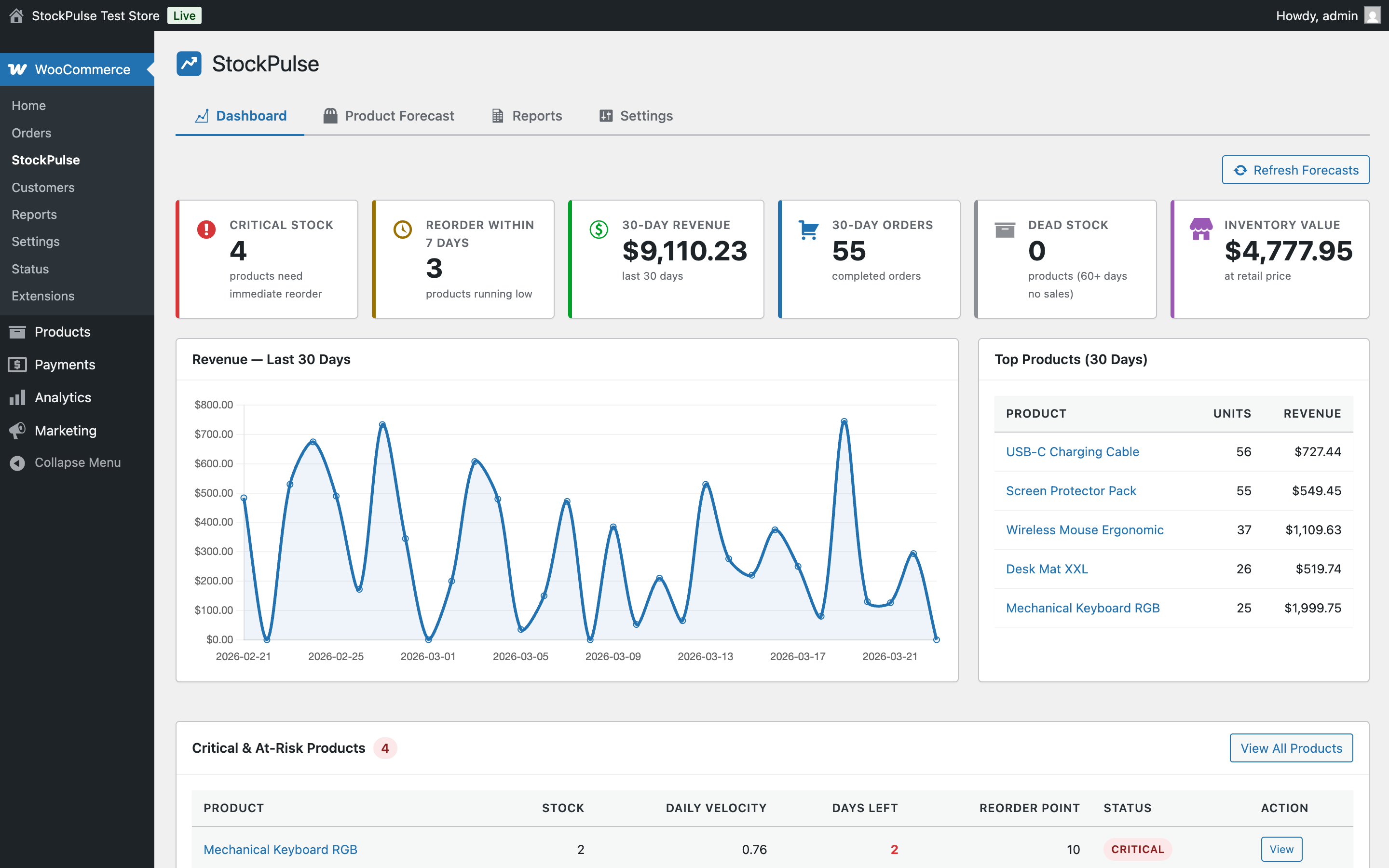The image size is (1389, 868).
Task: Click the $9,110.23 revenue value
Action: [x=685, y=251]
